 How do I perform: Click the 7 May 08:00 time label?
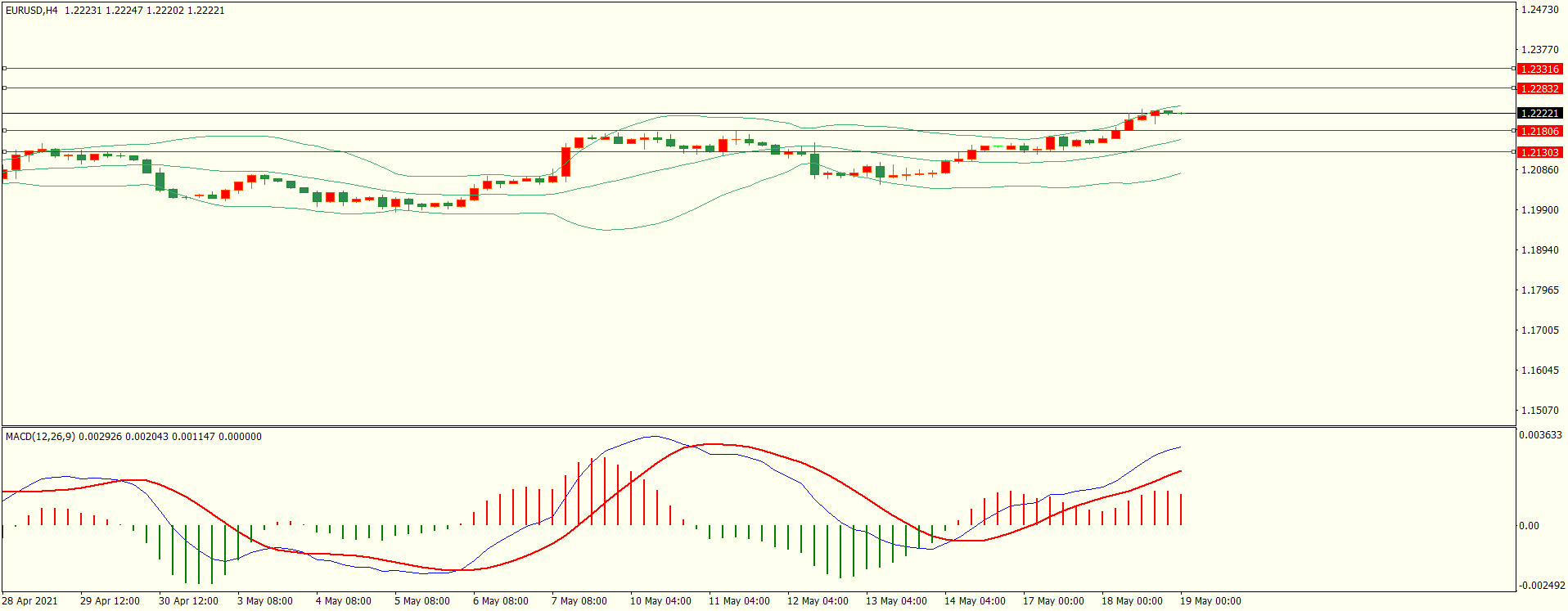(579, 601)
